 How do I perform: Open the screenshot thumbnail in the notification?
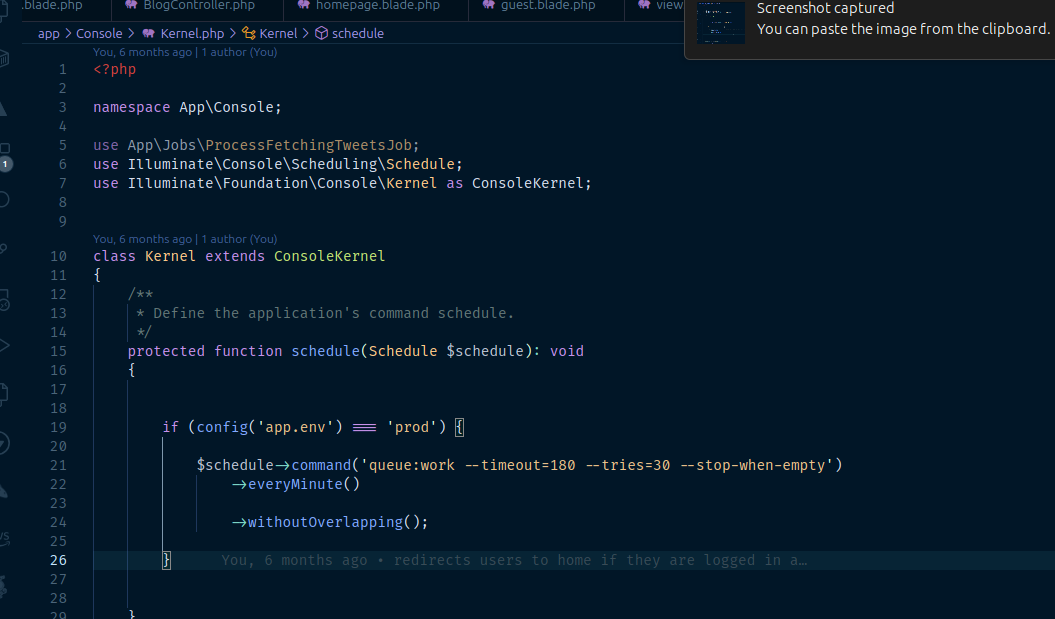[x=720, y=22]
